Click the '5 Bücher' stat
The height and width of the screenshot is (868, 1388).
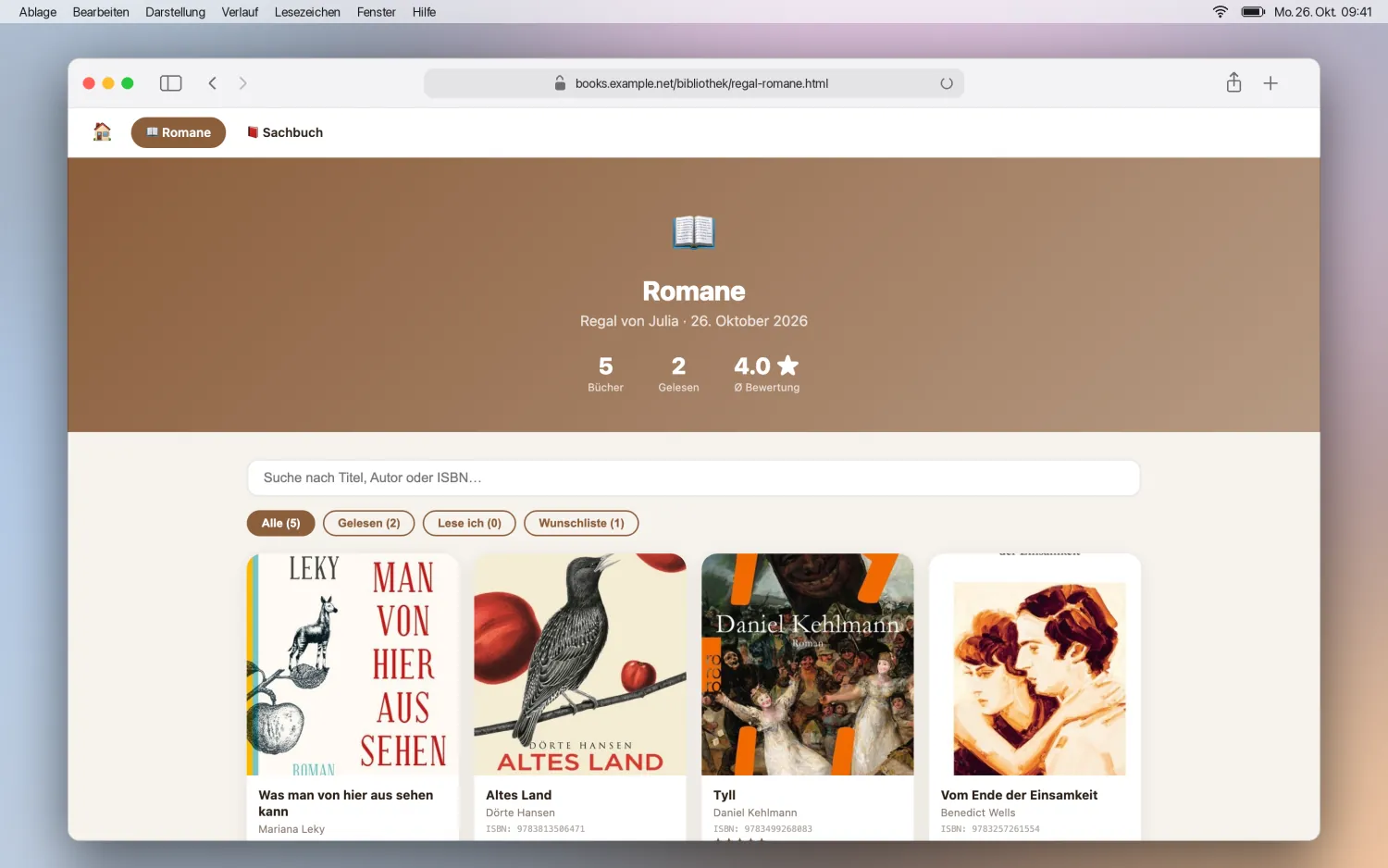click(605, 374)
